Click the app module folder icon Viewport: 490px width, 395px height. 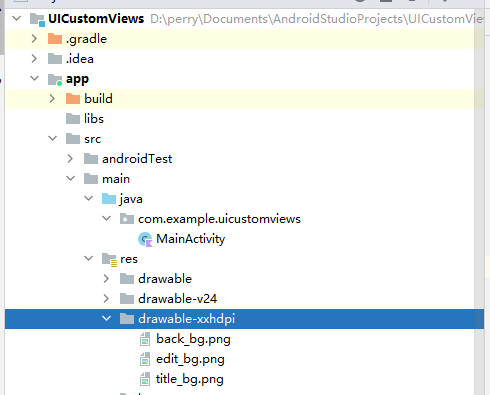click(55, 79)
